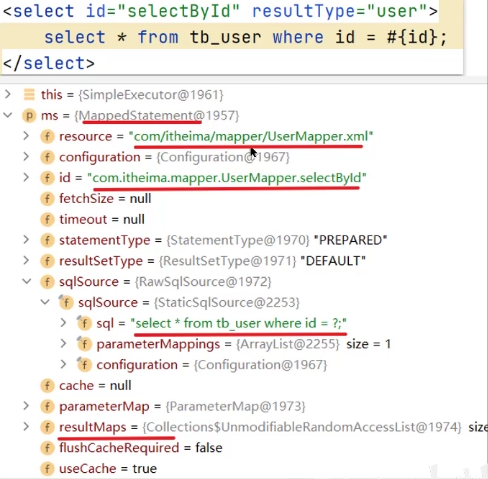Click the final-field icon beside parameterMappings
The image size is (488, 479).
tap(84, 344)
